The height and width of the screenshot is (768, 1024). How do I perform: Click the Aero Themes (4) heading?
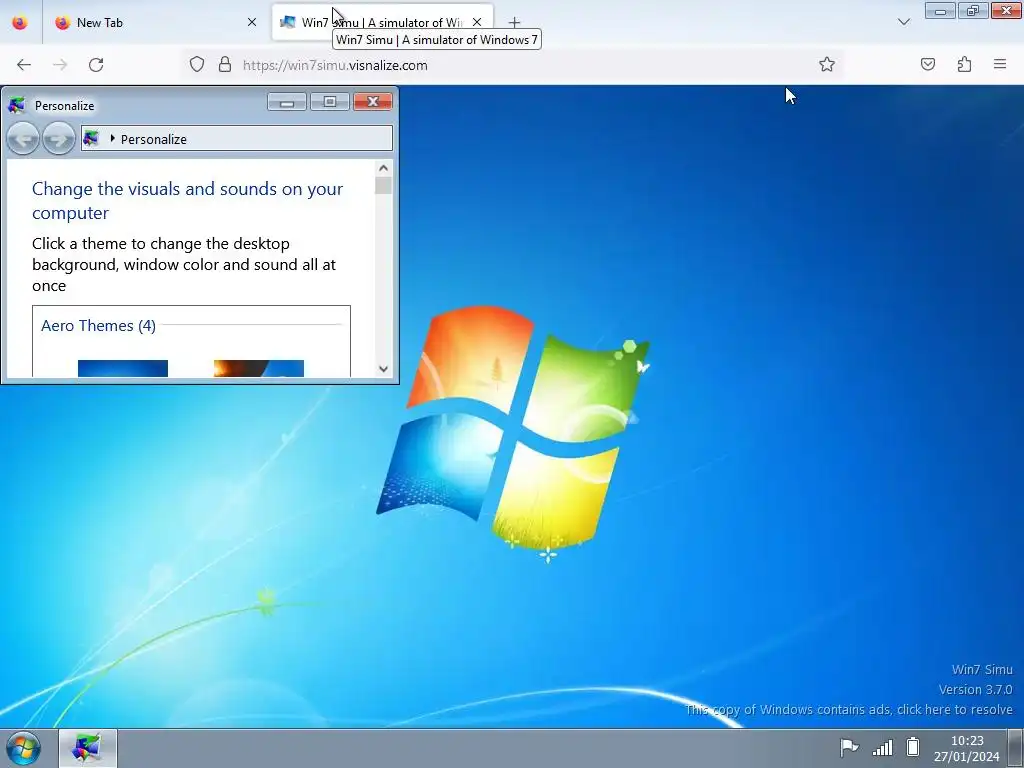(x=98, y=325)
